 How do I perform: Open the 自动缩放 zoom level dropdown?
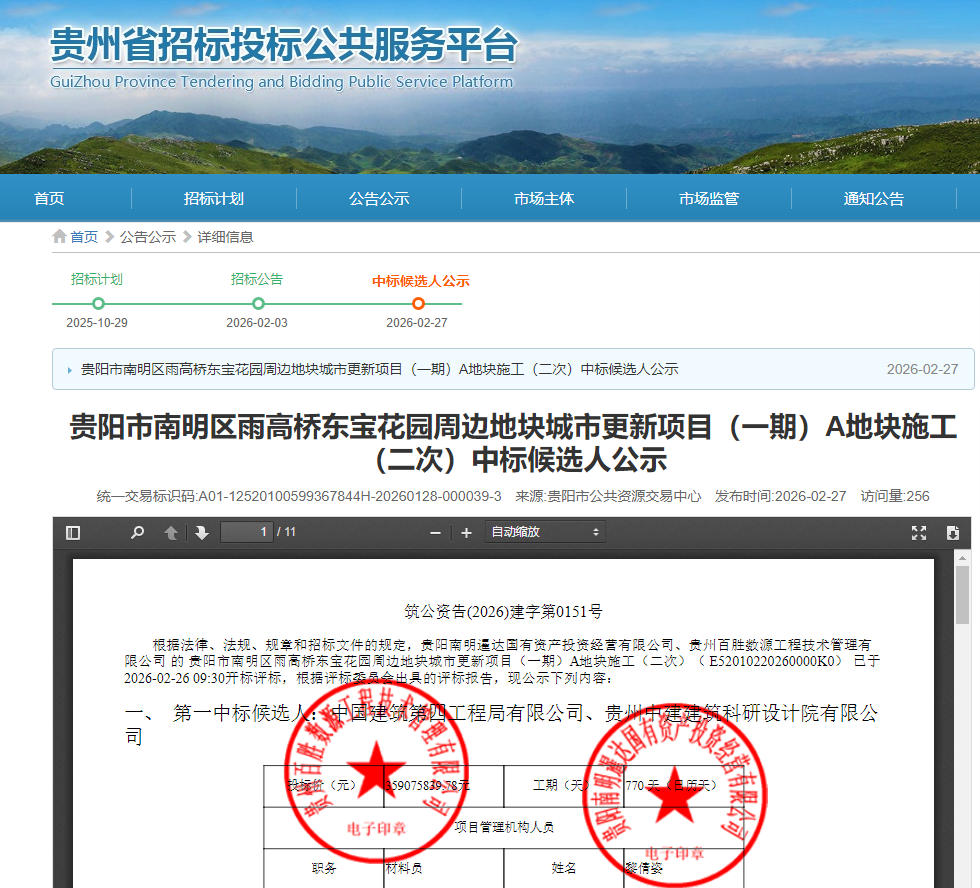tap(544, 531)
